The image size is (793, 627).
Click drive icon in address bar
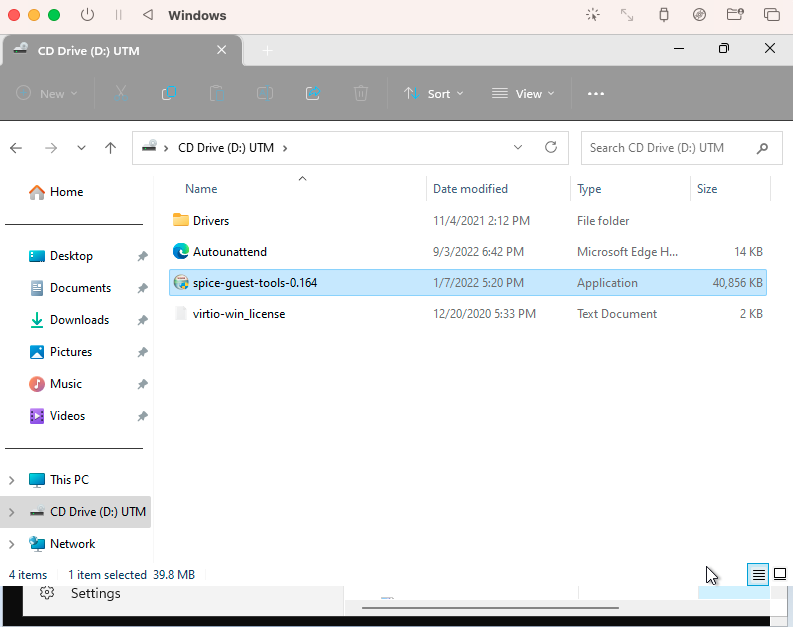point(149,146)
